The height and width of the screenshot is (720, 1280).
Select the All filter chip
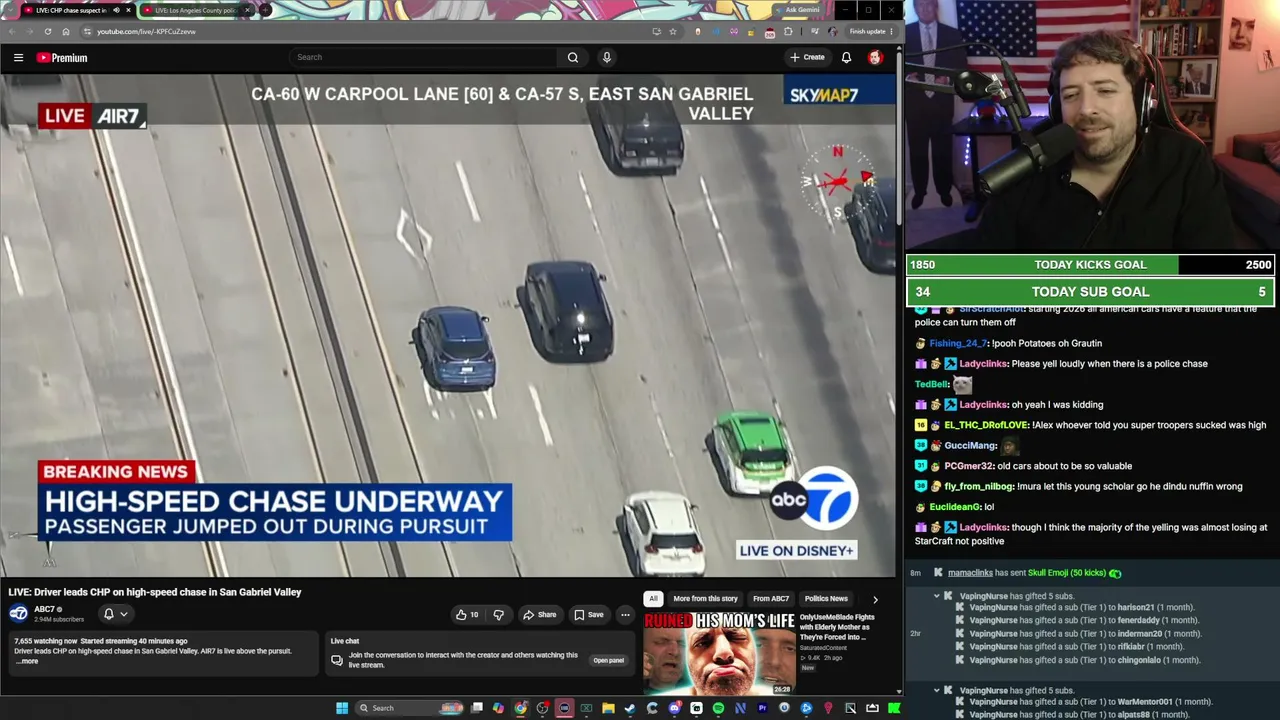[x=653, y=599]
